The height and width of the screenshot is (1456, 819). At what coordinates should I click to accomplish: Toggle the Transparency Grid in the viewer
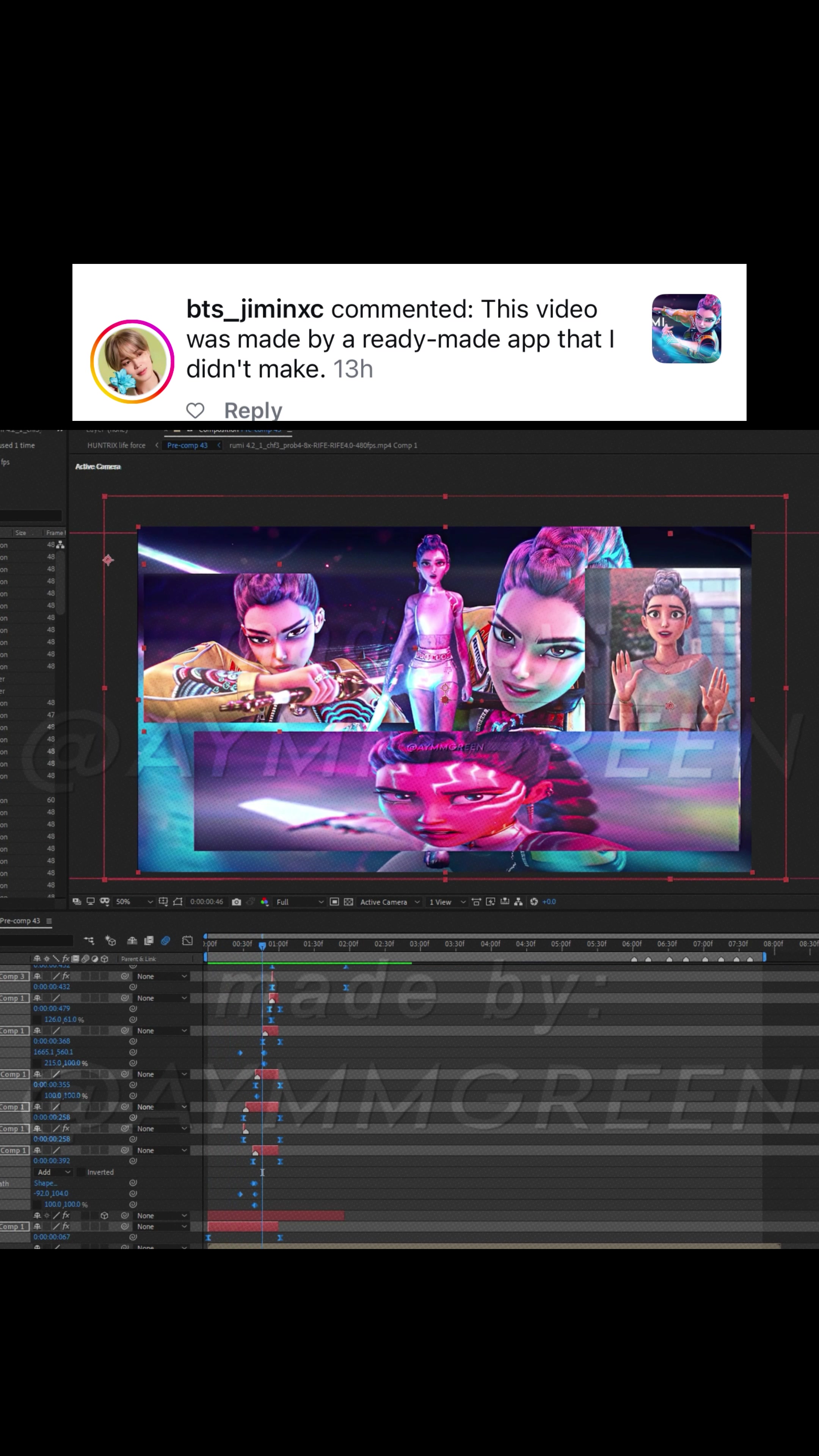pyautogui.click(x=348, y=902)
